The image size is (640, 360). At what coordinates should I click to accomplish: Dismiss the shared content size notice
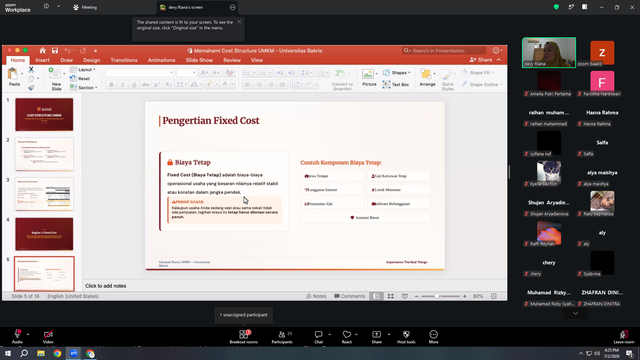point(239,22)
